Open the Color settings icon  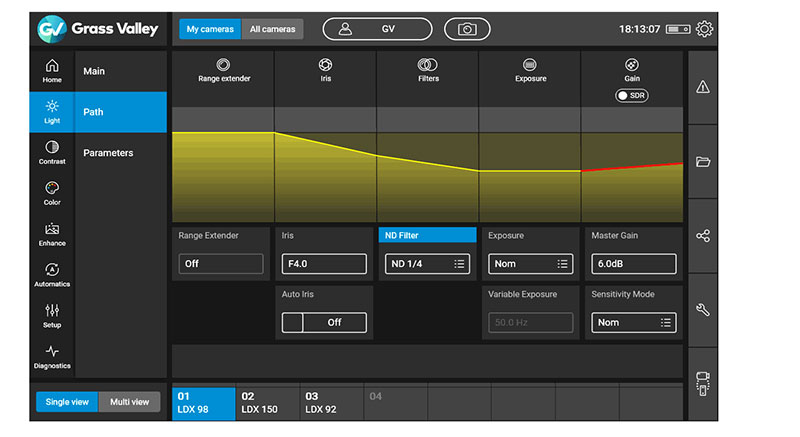(x=52, y=193)
